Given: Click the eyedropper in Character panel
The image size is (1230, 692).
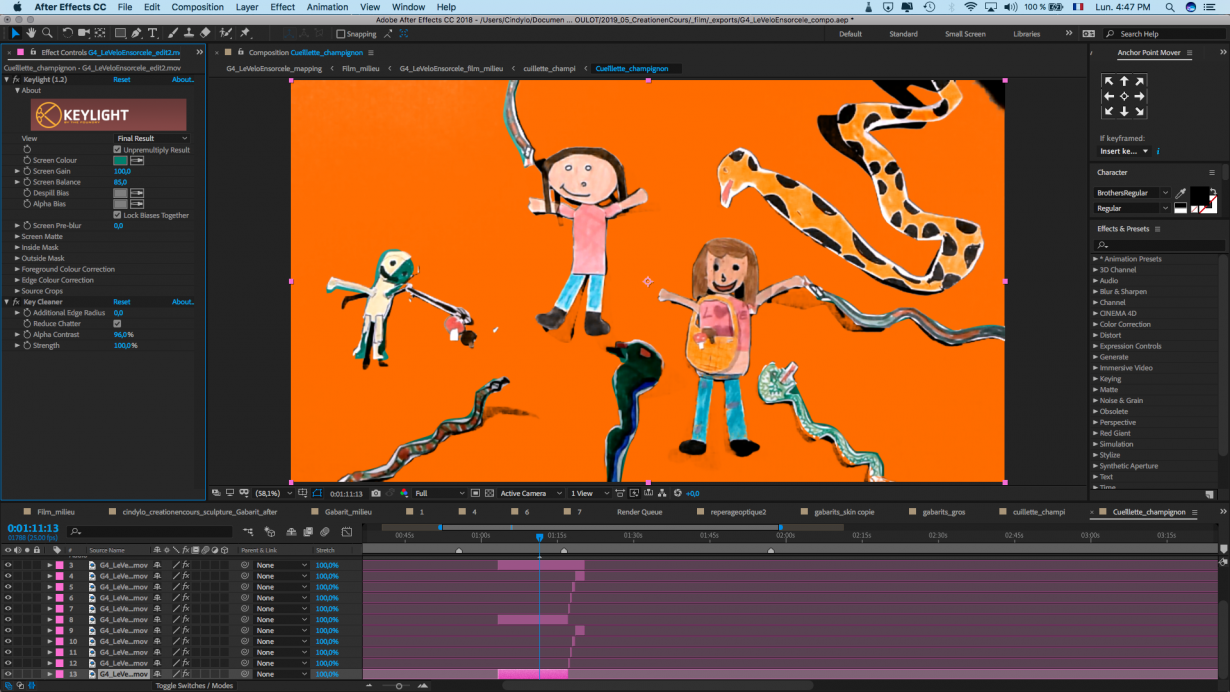Looking at the screenshot, I should pos(1181,193).
